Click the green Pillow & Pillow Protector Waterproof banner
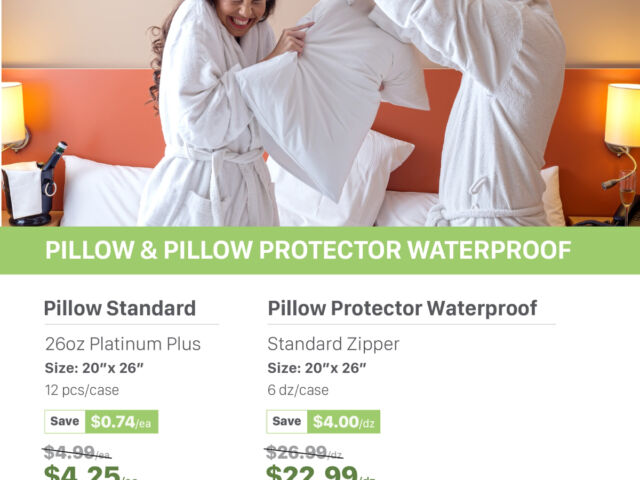Screen dimensions: 640x480 tap(320, 250)
